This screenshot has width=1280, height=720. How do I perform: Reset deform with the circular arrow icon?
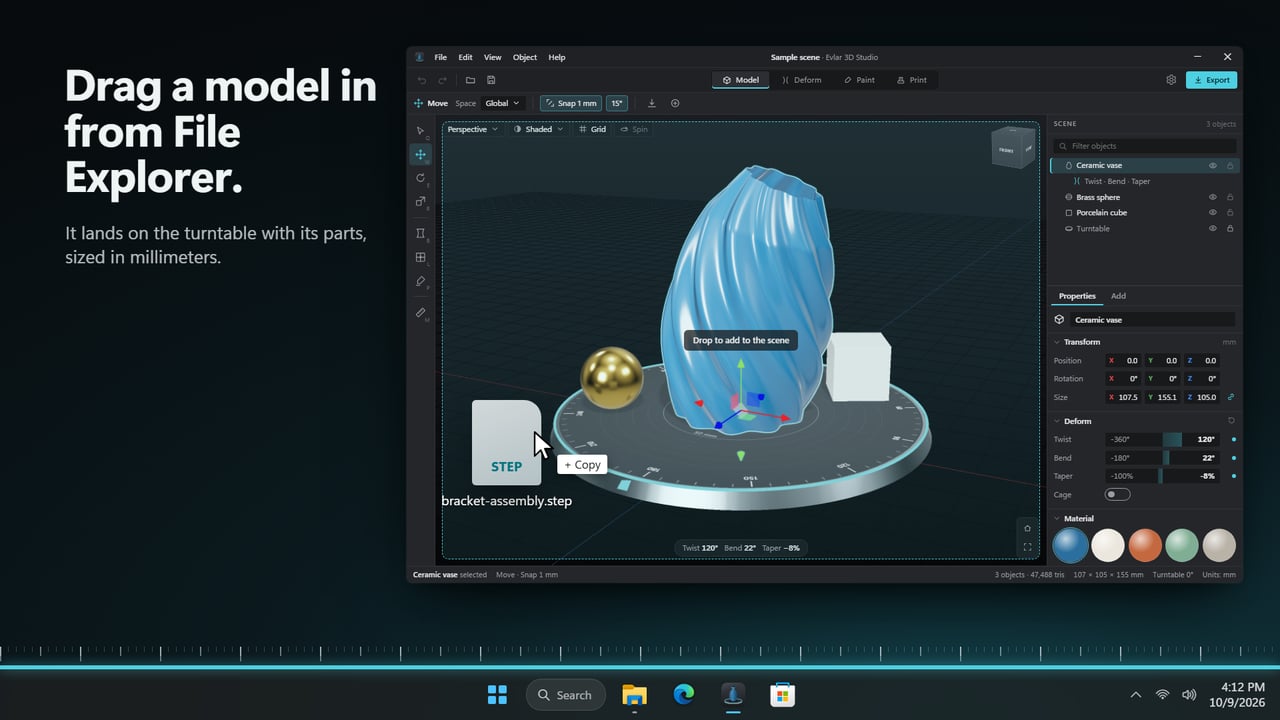[1231, 421]
